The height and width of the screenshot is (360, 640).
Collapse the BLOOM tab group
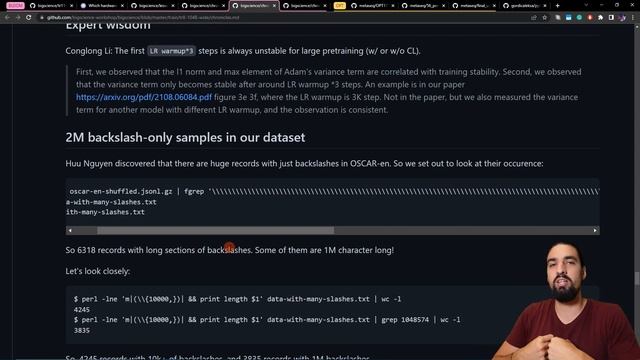16,6
